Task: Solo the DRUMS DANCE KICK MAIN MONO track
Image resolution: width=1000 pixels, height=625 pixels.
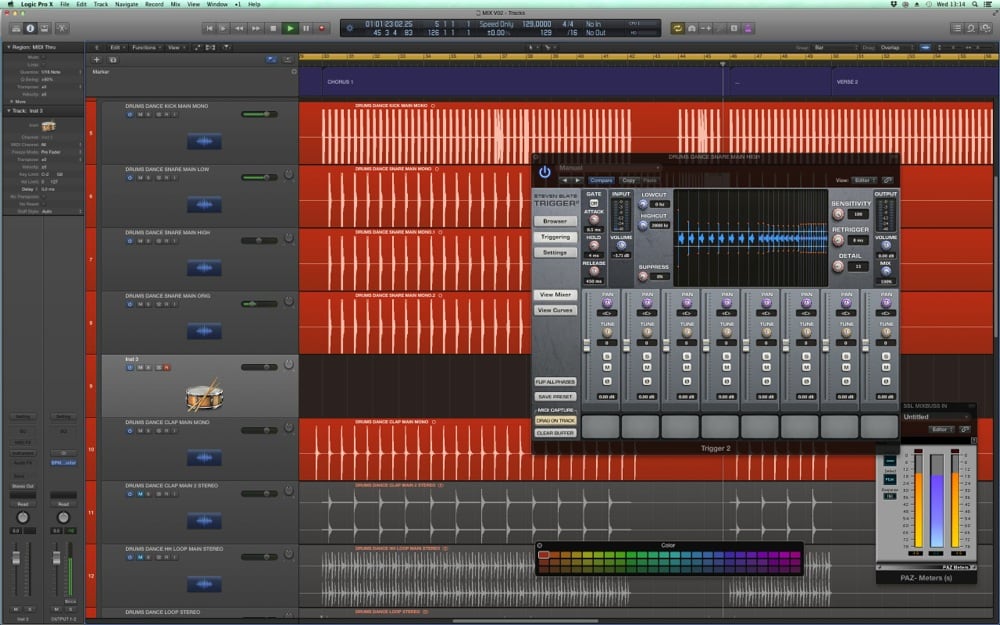Action: 149,115
